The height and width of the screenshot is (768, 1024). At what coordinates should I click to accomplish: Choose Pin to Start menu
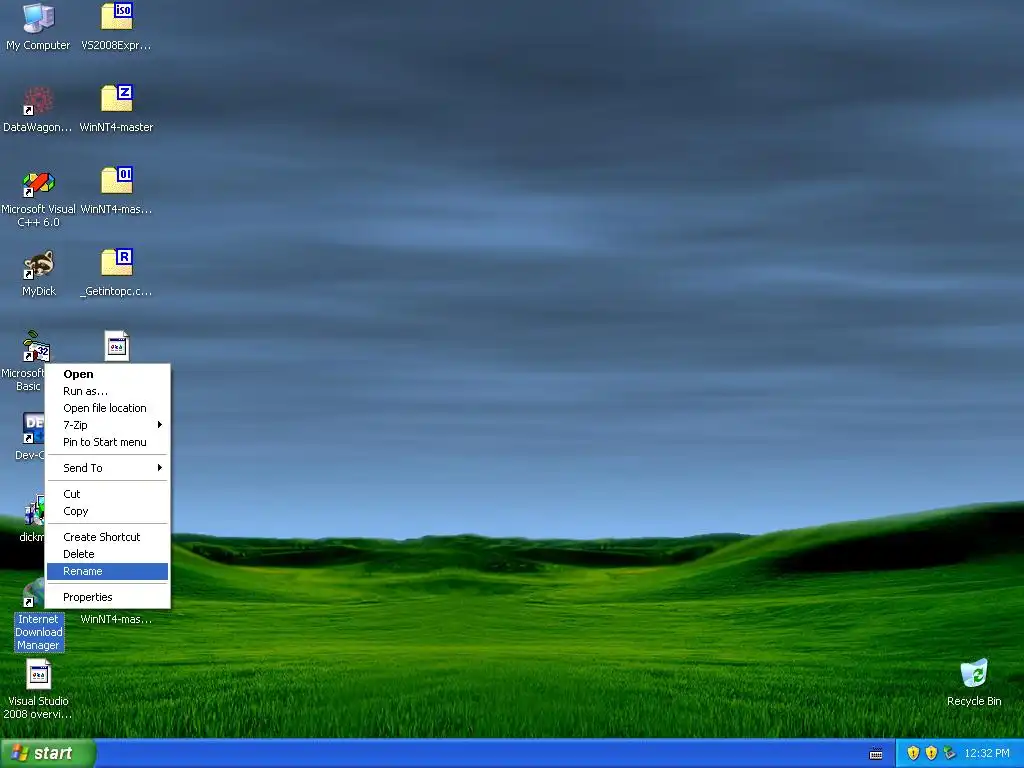tap(108, 442)
